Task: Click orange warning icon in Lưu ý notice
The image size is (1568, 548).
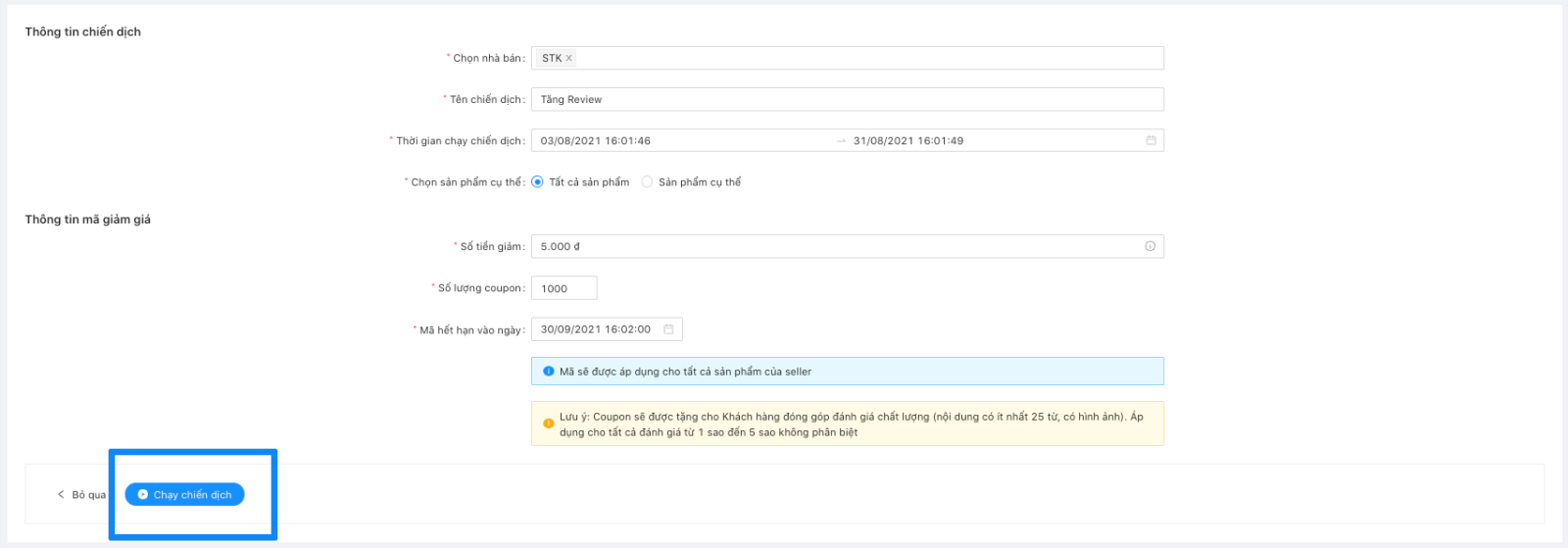Action: (x=549, y=423)
